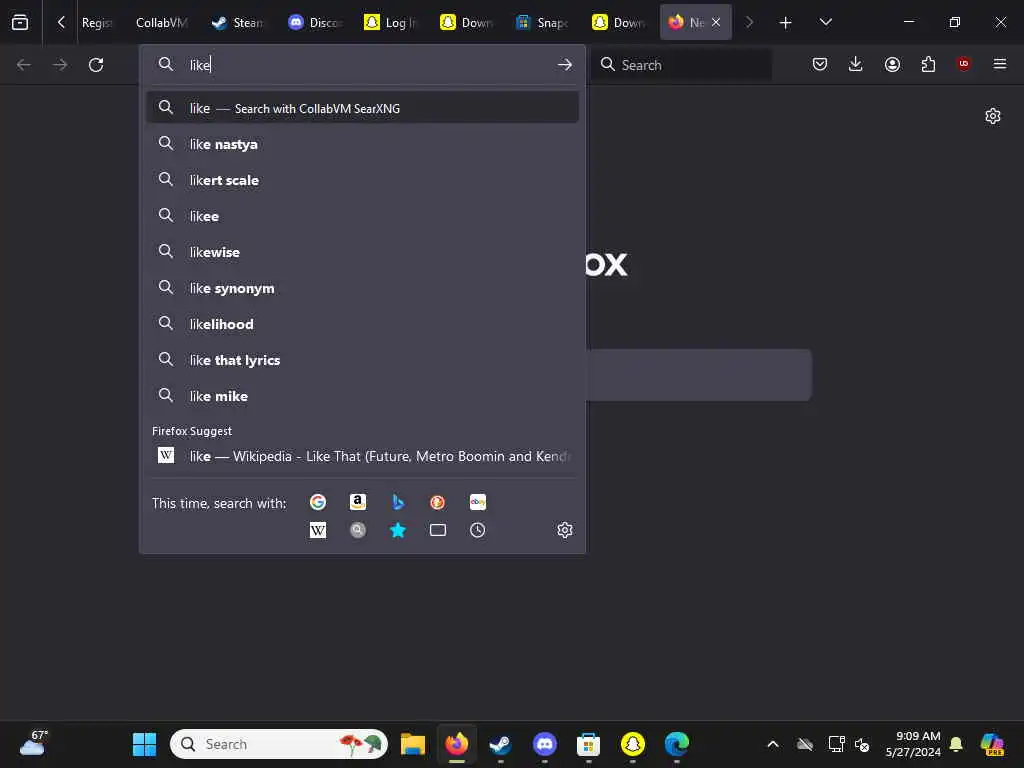Open the Firefox account menu

pyautogui.click(x=892, y=64)
